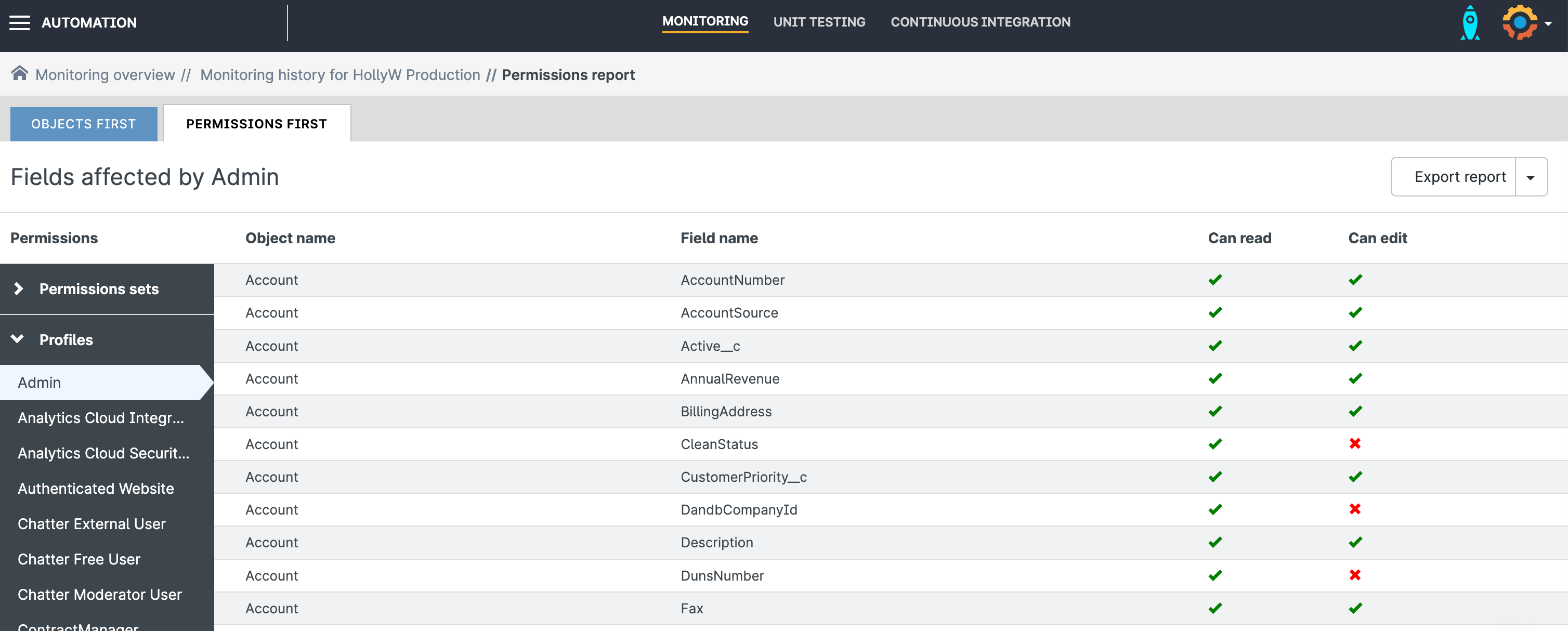Image resolution: width=1568 pixels, height=631 pixels.
Task: Open the Export report dropdown arrow
Action: (1530, 177)
